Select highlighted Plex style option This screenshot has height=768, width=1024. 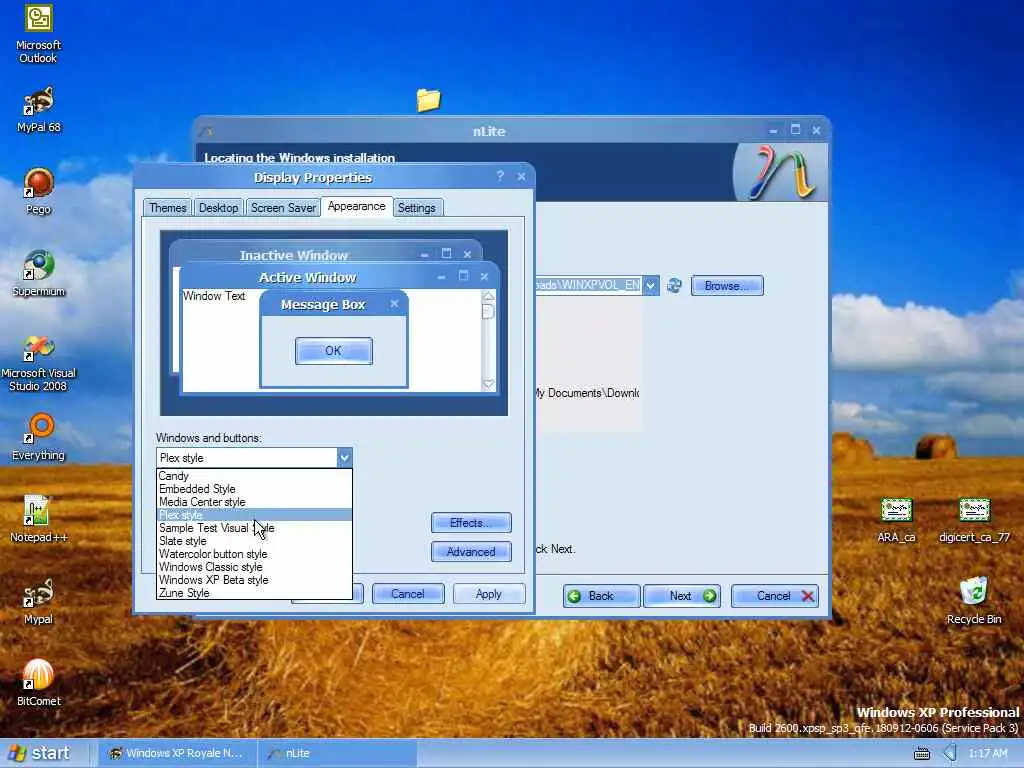coord(254,515)
